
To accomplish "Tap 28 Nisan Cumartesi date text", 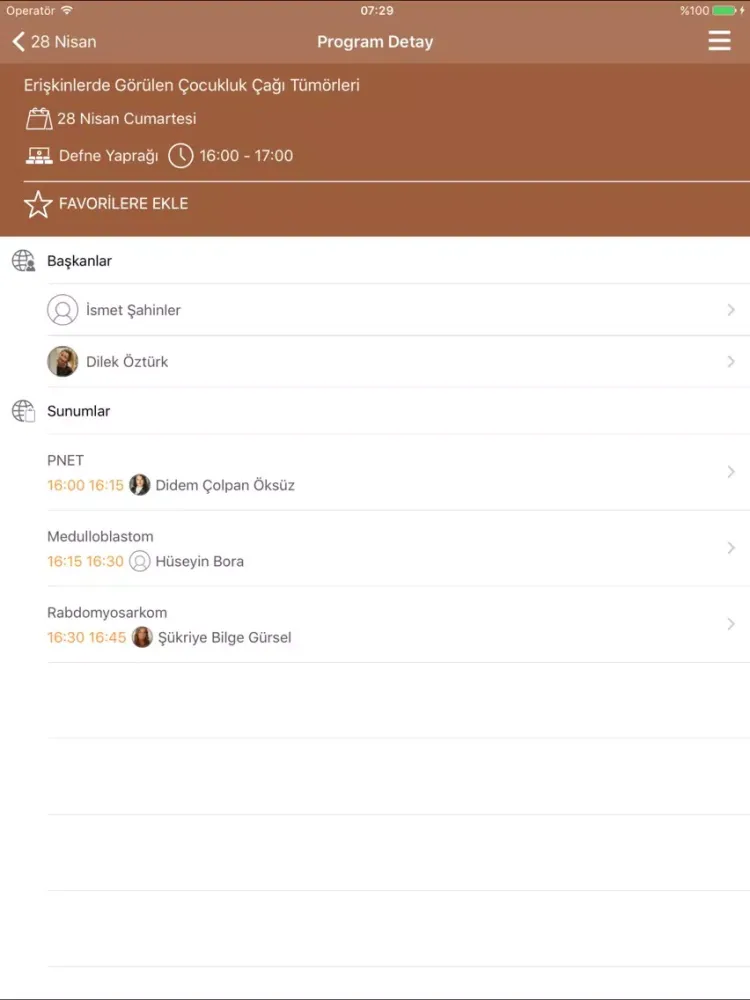I will (x=126, y=119).
